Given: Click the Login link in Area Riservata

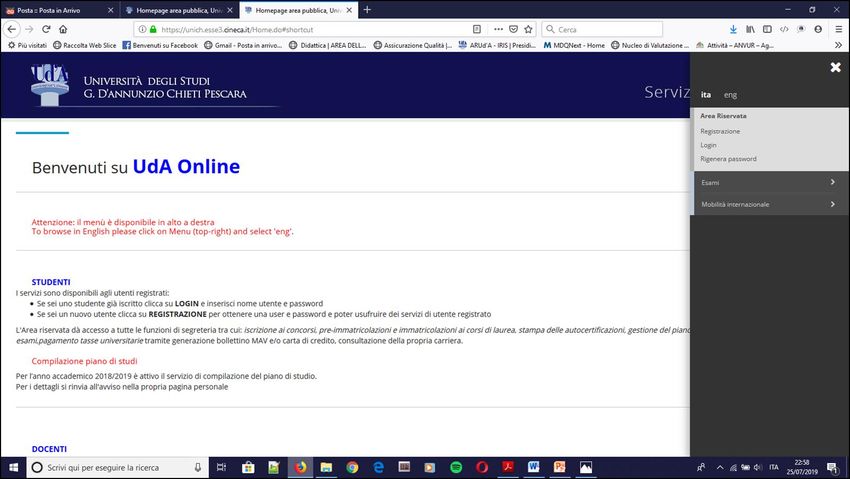Looking at the screenshot, I should pyautogui.click(x=708, y=145).
